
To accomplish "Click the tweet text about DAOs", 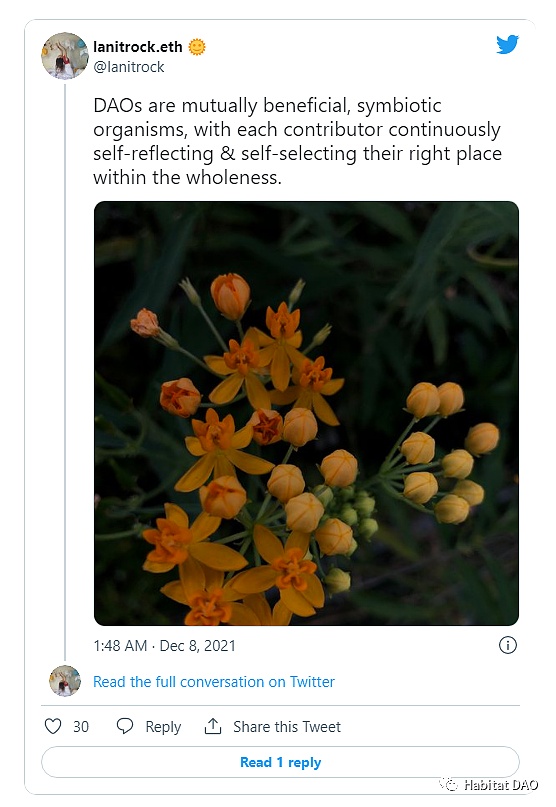I will pyautogui.click(x=297, y=141).
